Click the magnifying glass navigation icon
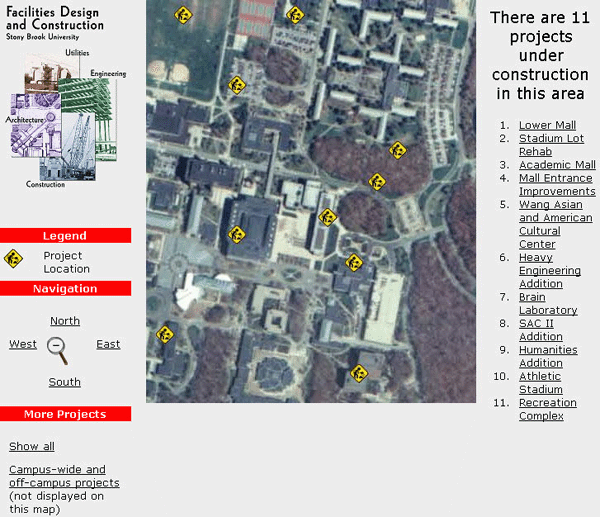Screen dimensions: 600x517 pyautogui.click(x=58, y=349)
